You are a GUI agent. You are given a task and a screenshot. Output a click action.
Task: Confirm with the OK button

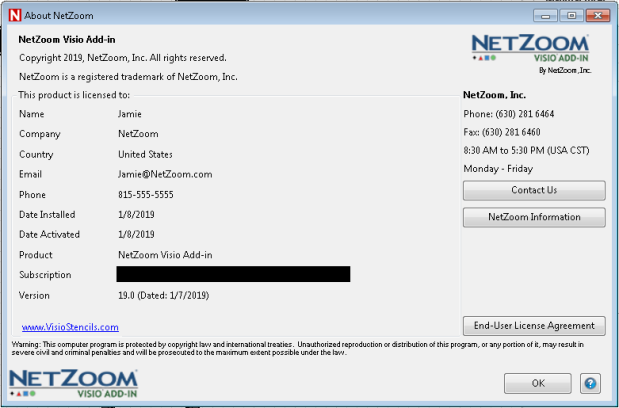tap(537, 383)
